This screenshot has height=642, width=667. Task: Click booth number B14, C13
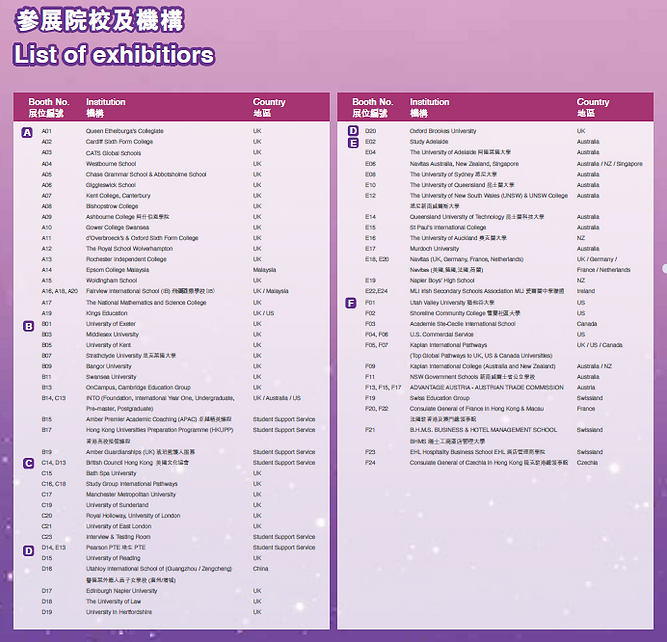coord(54,398)
